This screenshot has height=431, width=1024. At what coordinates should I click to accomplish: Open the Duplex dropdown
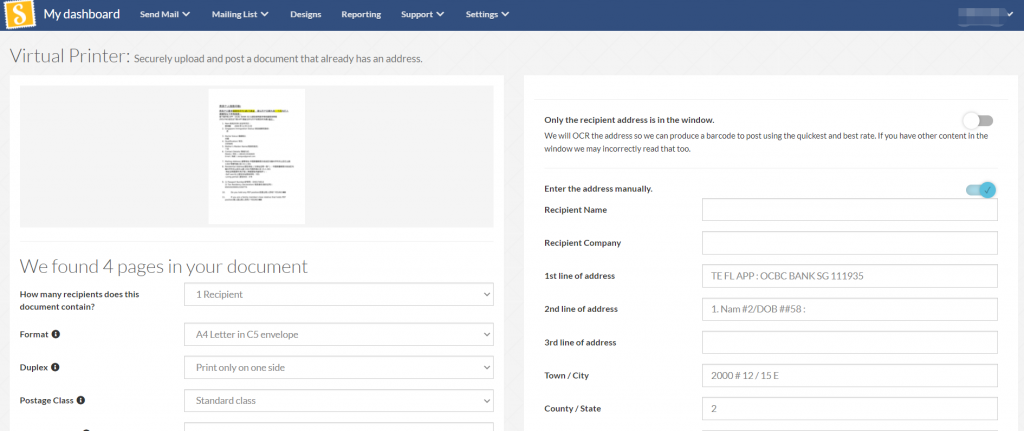click(338, 368)
